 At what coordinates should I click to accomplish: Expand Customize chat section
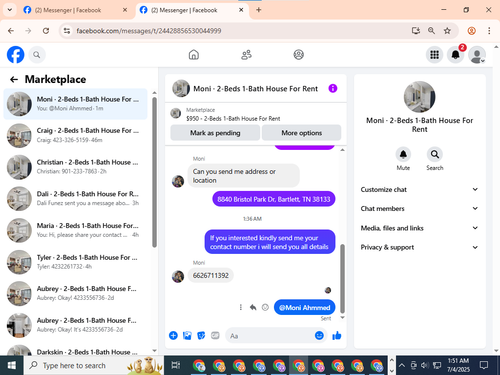point(419,189)
